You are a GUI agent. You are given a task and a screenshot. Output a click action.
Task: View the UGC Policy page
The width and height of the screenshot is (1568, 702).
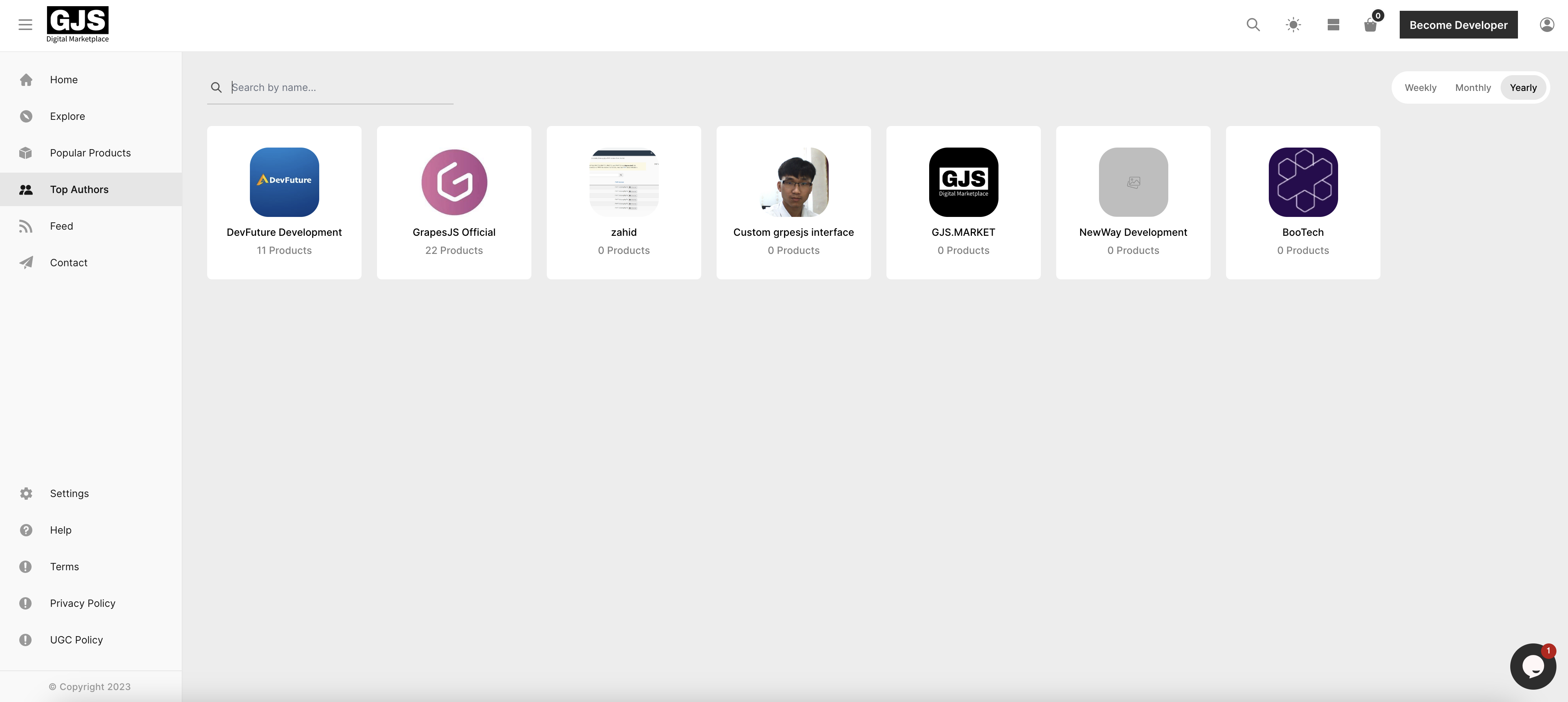(91, 639)
